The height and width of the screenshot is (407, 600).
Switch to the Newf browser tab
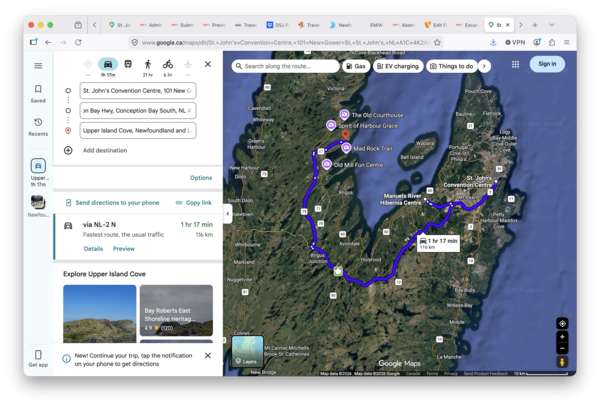click(x=341, y=25)
